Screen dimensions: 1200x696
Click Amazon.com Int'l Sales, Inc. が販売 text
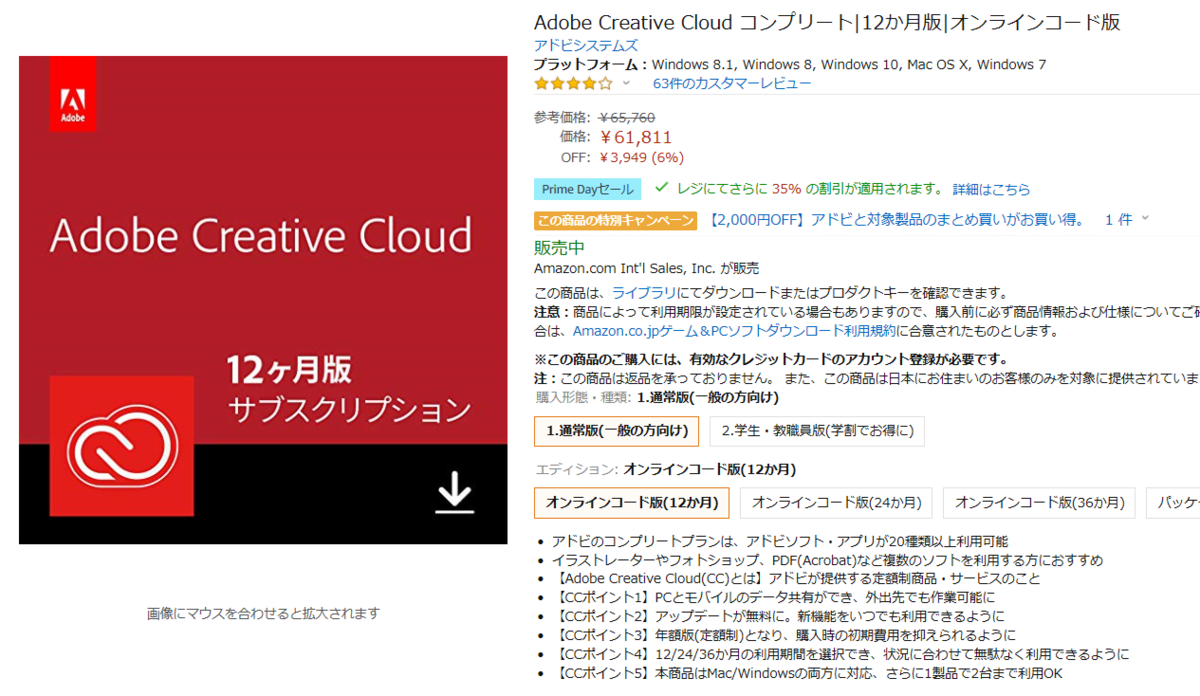(646, 268)
